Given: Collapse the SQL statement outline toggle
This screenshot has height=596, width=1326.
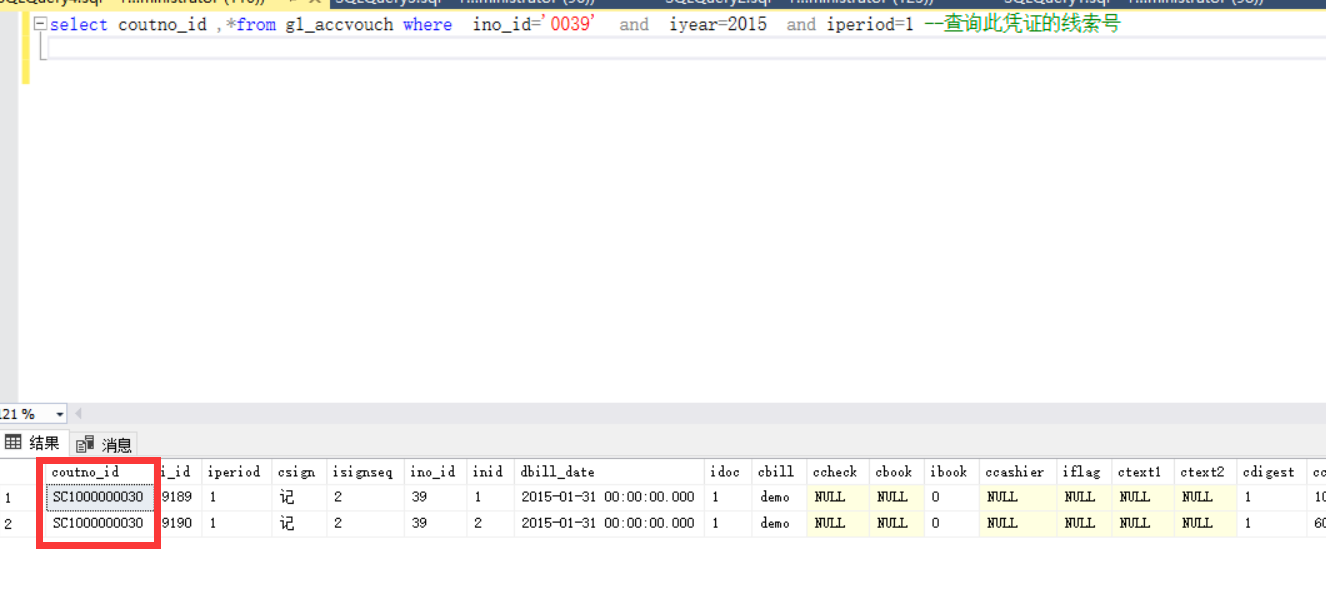Looking at the screenshot, I should [x=39, y=24].
